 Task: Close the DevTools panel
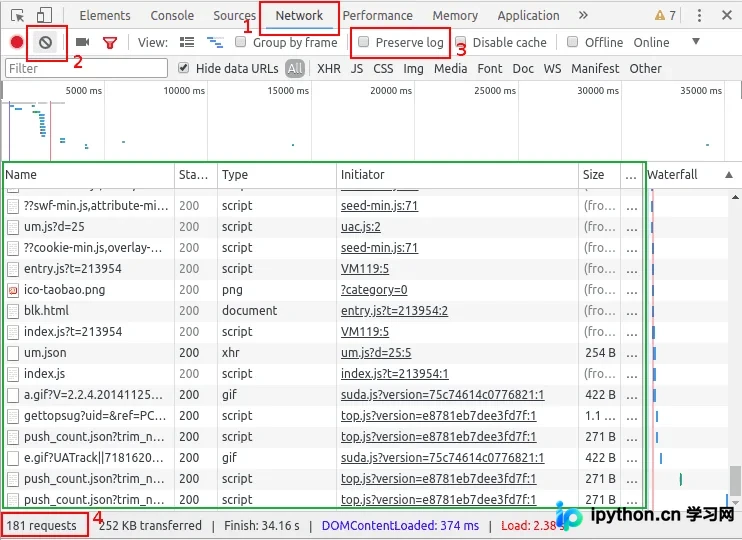pos(727,15)
